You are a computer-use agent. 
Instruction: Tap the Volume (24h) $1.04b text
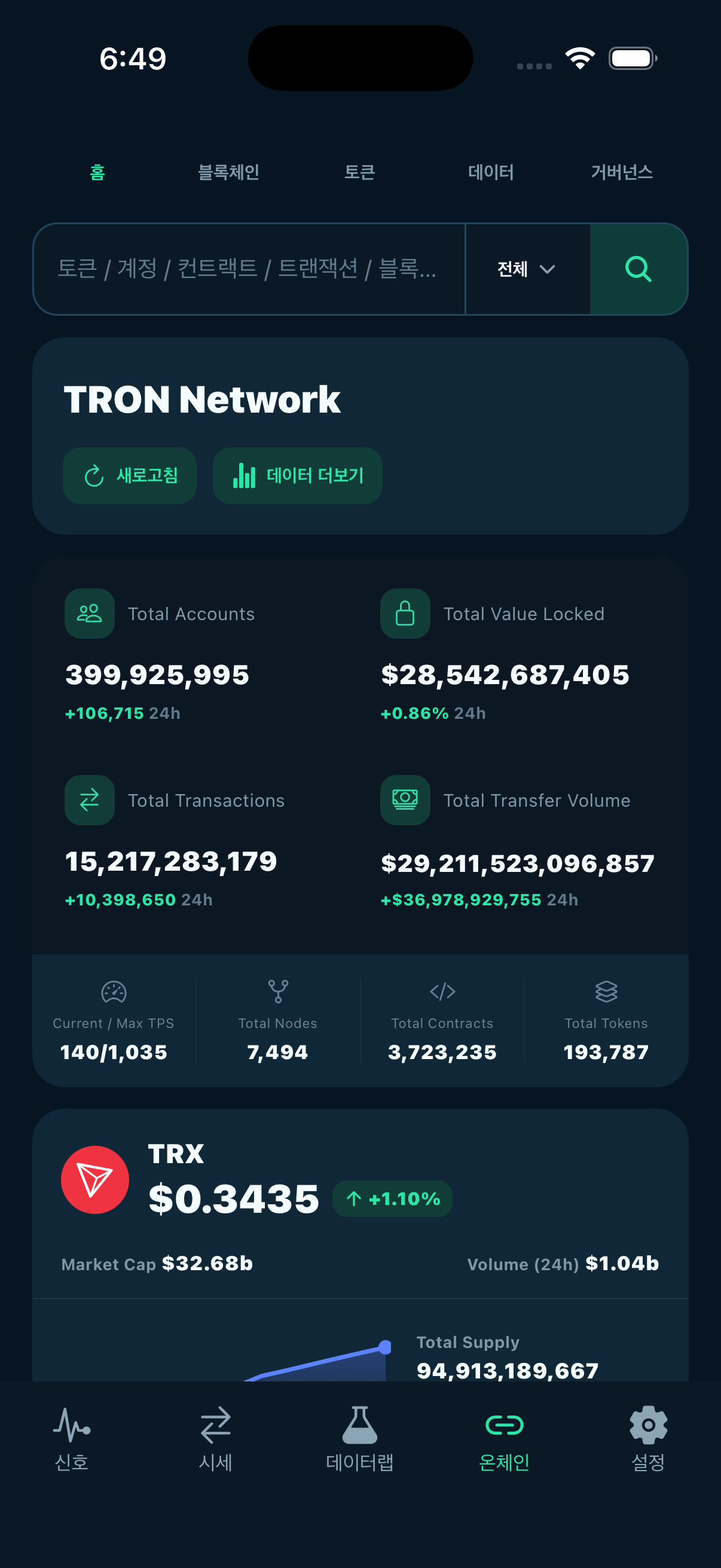pyautogui.click(x=563, y=1264)
